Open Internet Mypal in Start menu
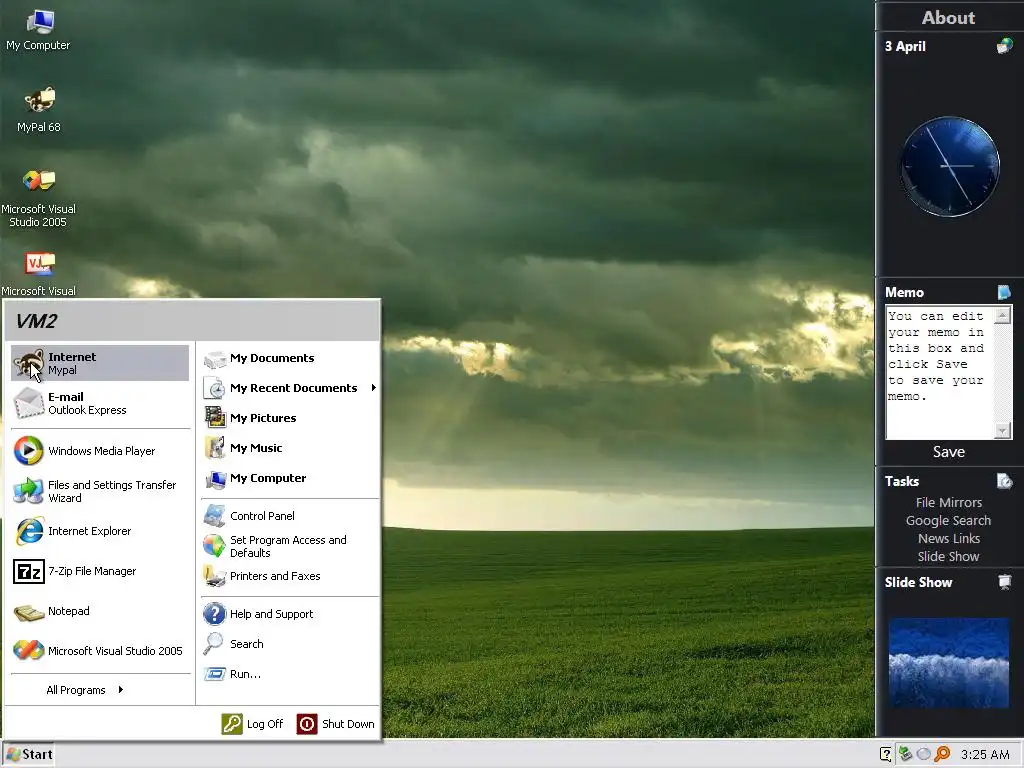The height and width of the screenshot is (768, 1024). point(100,363)
